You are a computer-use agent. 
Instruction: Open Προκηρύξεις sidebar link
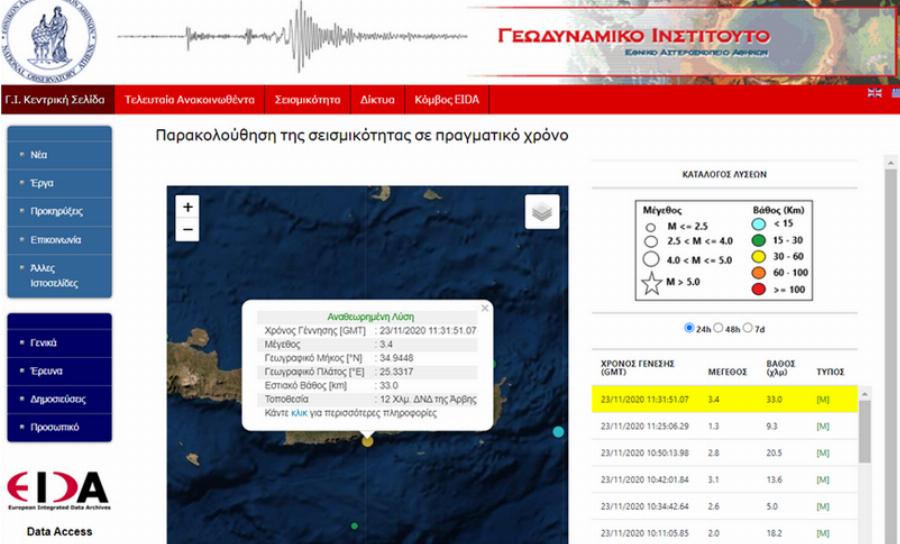pos(59,211)
